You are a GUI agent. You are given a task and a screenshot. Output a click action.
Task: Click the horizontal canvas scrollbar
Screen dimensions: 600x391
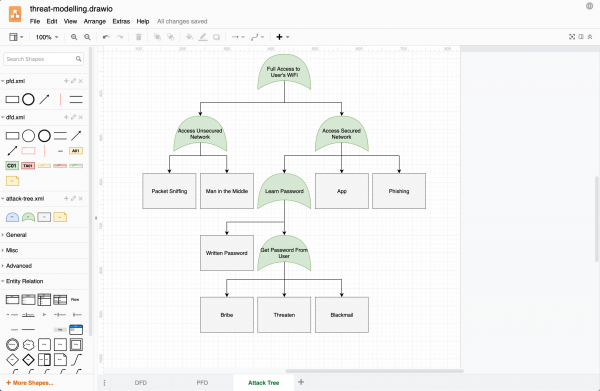tap(374, 371)
